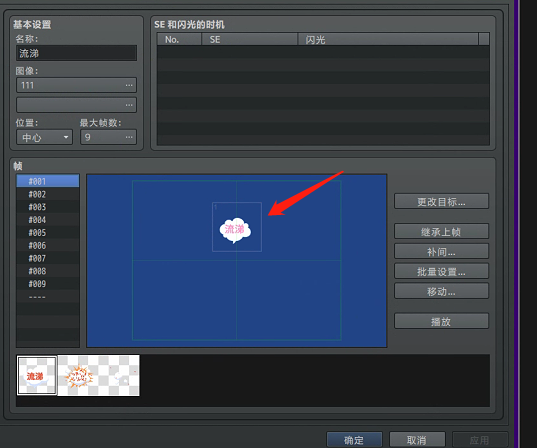Select frame #001 in the frame list
The height and width of the screenshot is (448, 537).
(x=48, y=181)
